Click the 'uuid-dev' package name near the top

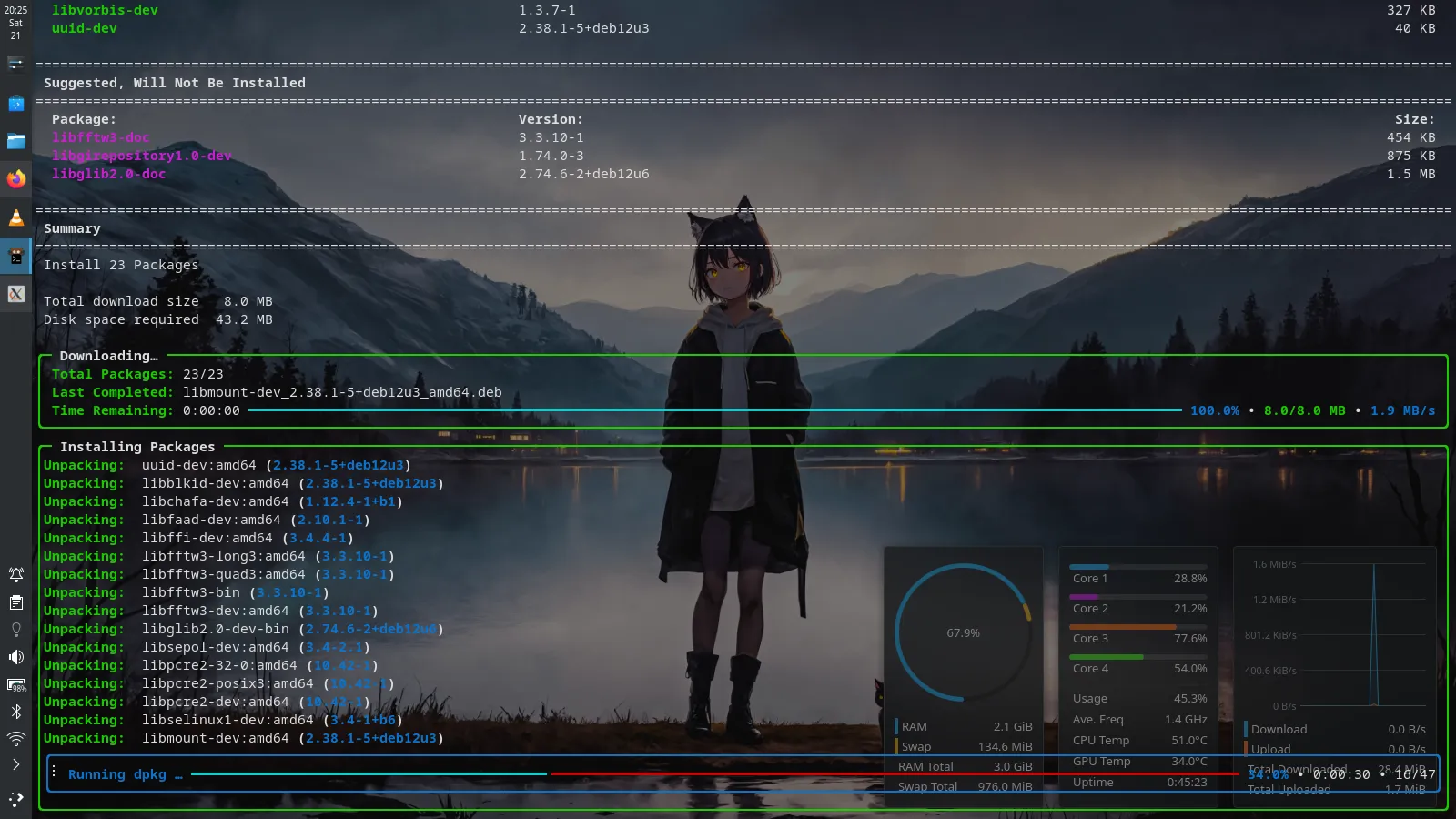click(x=84, y=28)
